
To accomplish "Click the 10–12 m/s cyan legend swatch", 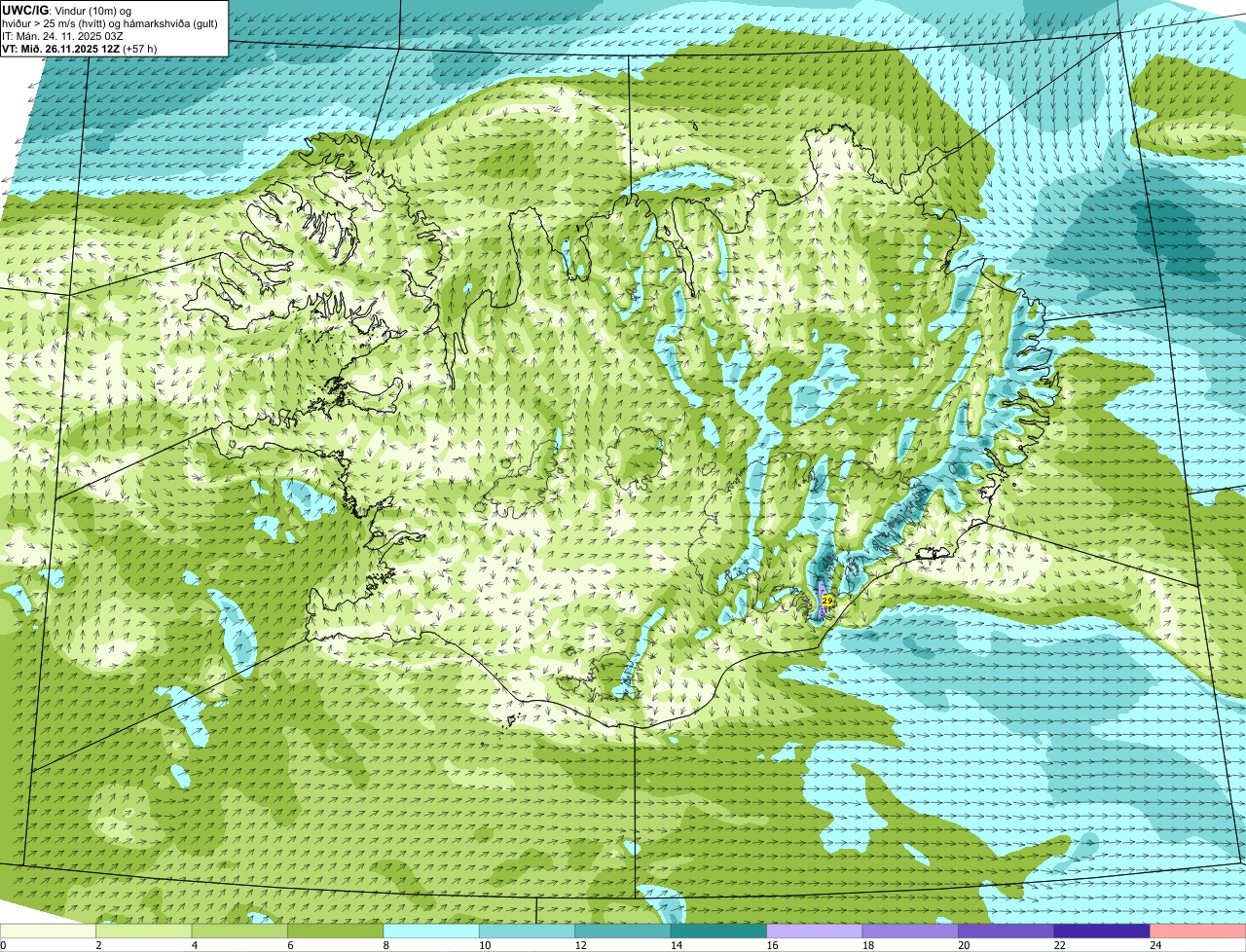I will click(x=528, y=931).
